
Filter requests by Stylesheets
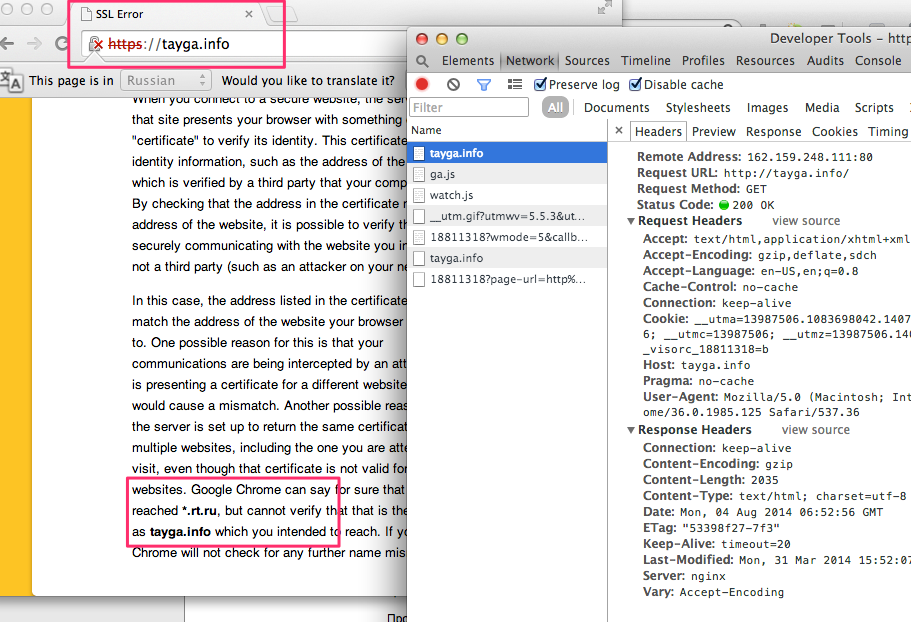coord(698,107)
